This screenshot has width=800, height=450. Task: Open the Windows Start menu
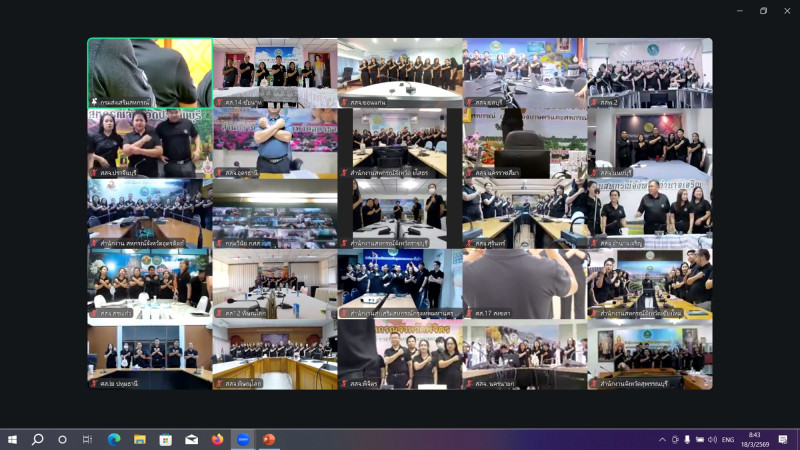pos(12,439)
